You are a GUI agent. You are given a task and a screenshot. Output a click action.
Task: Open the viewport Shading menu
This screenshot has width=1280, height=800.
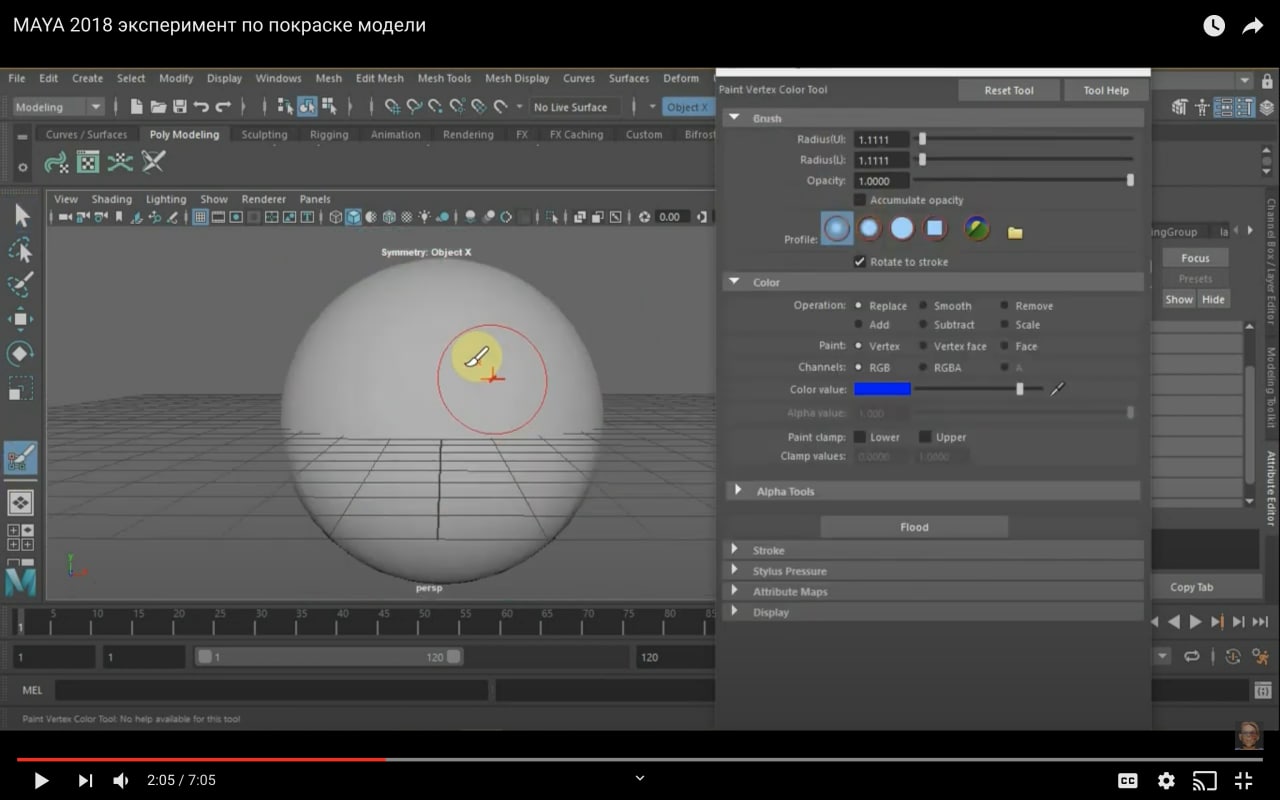click(112, 199)
